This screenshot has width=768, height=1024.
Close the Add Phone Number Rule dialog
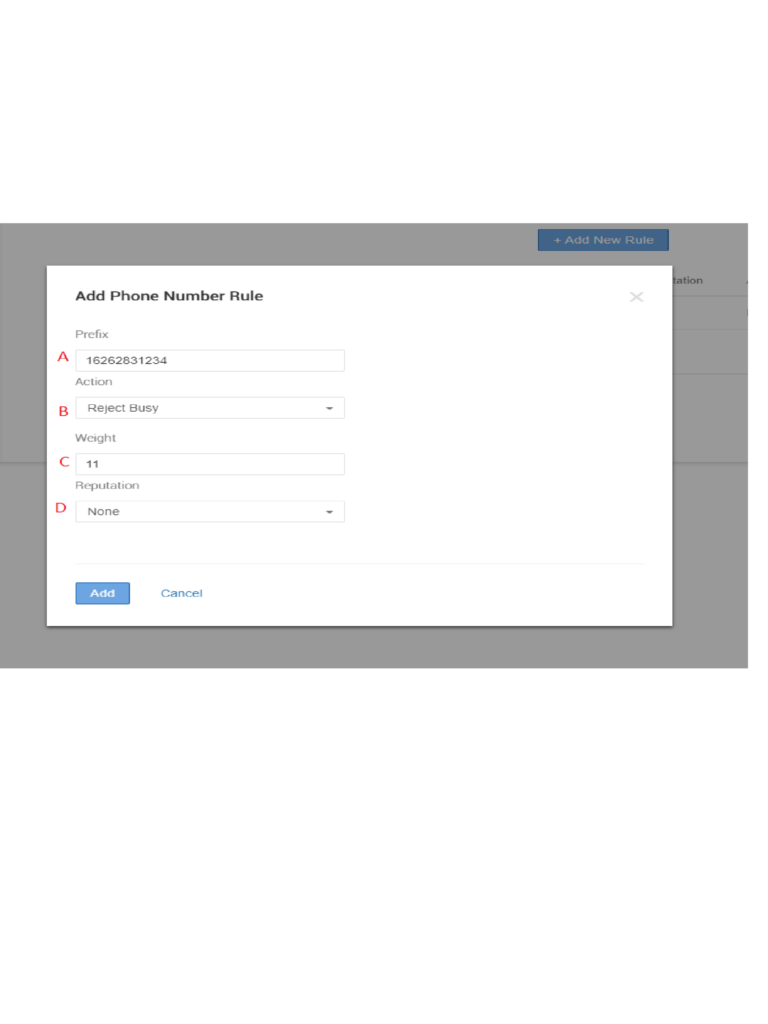636,297
